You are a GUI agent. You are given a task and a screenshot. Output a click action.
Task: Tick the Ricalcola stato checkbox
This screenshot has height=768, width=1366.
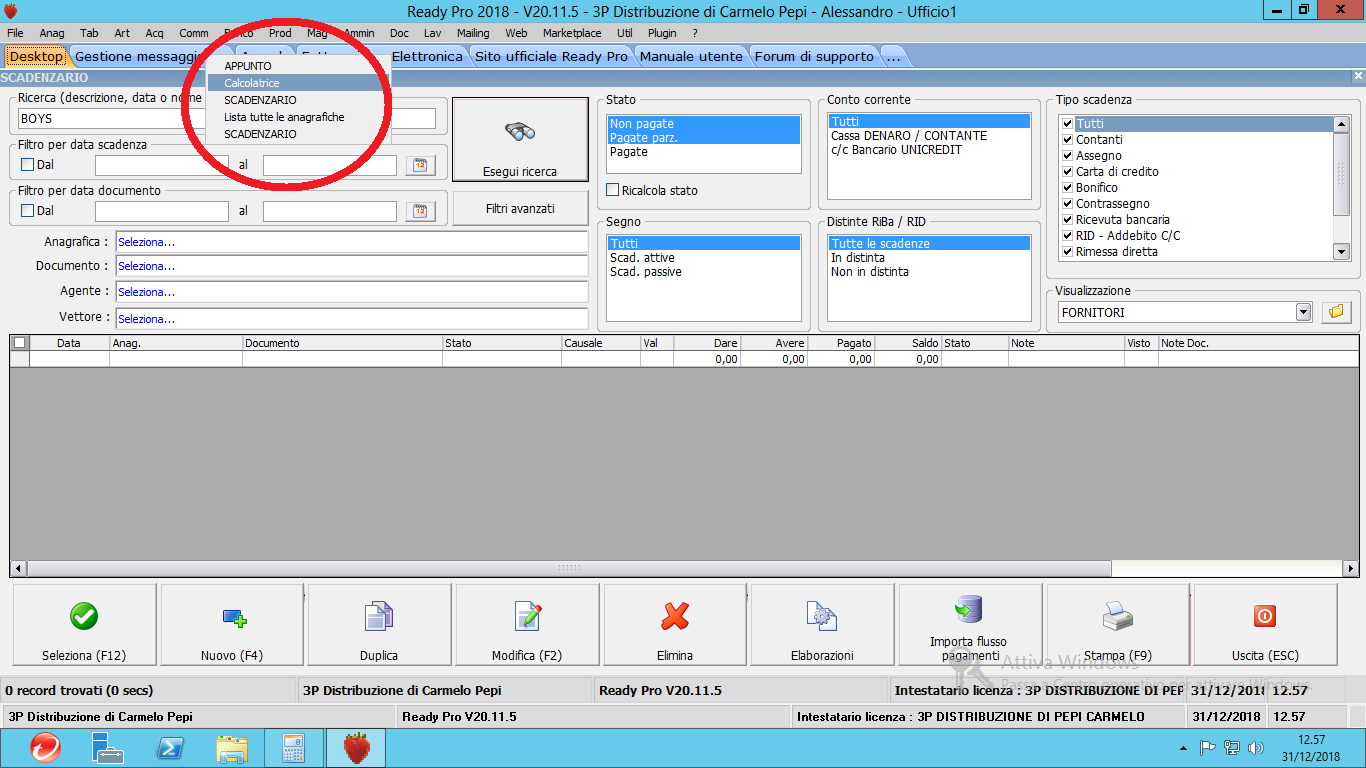(613, 190)
